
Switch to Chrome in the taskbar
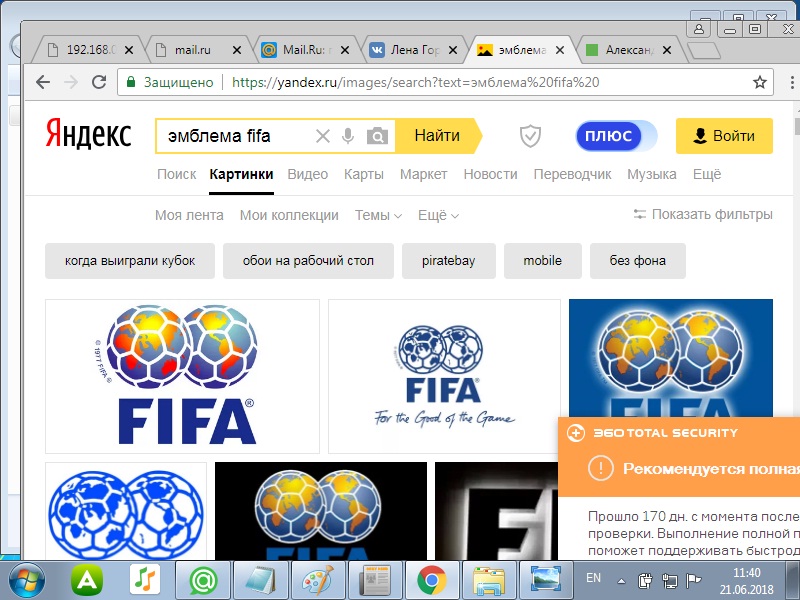432,580
